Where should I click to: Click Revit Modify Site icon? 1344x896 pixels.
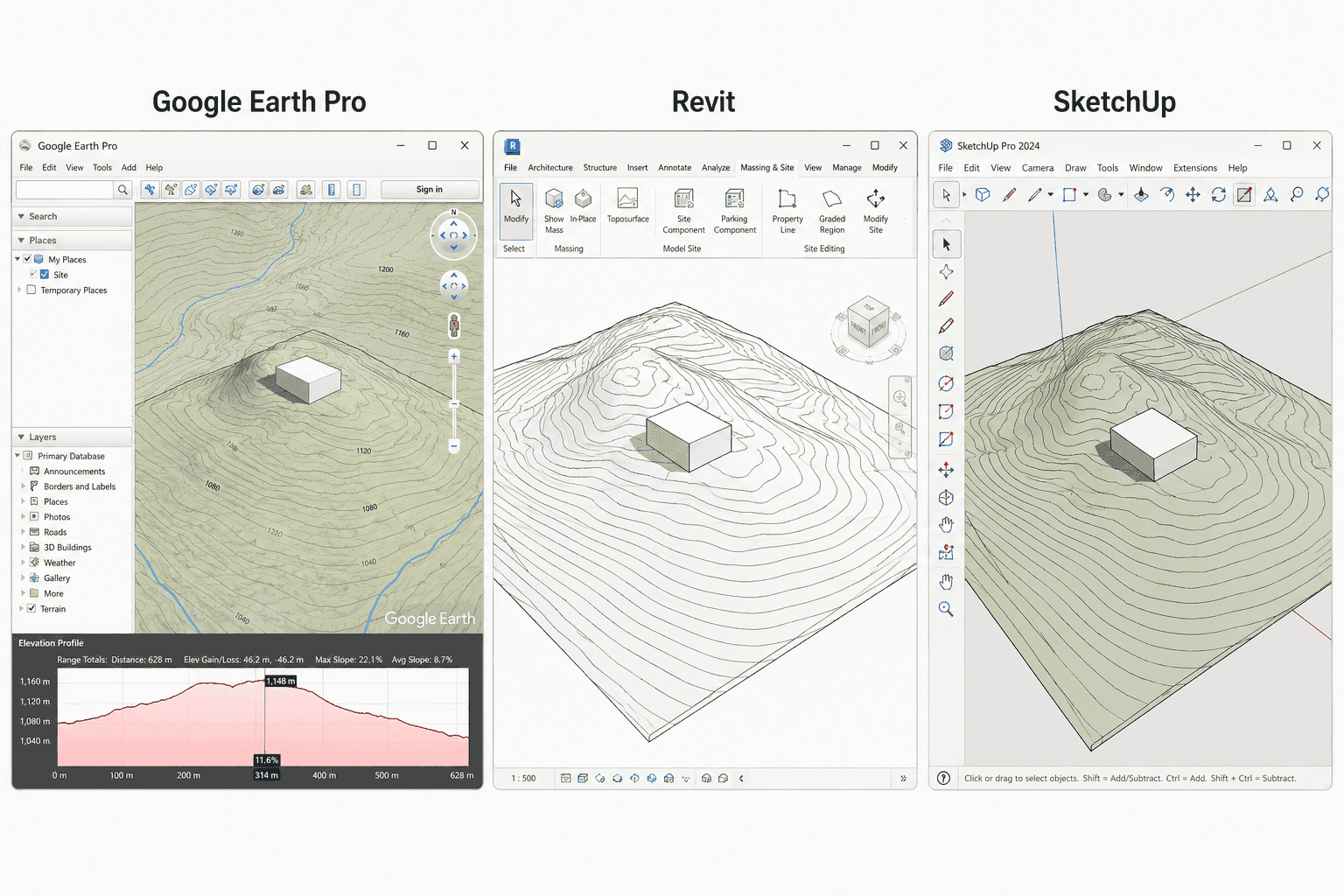(875, 211)
